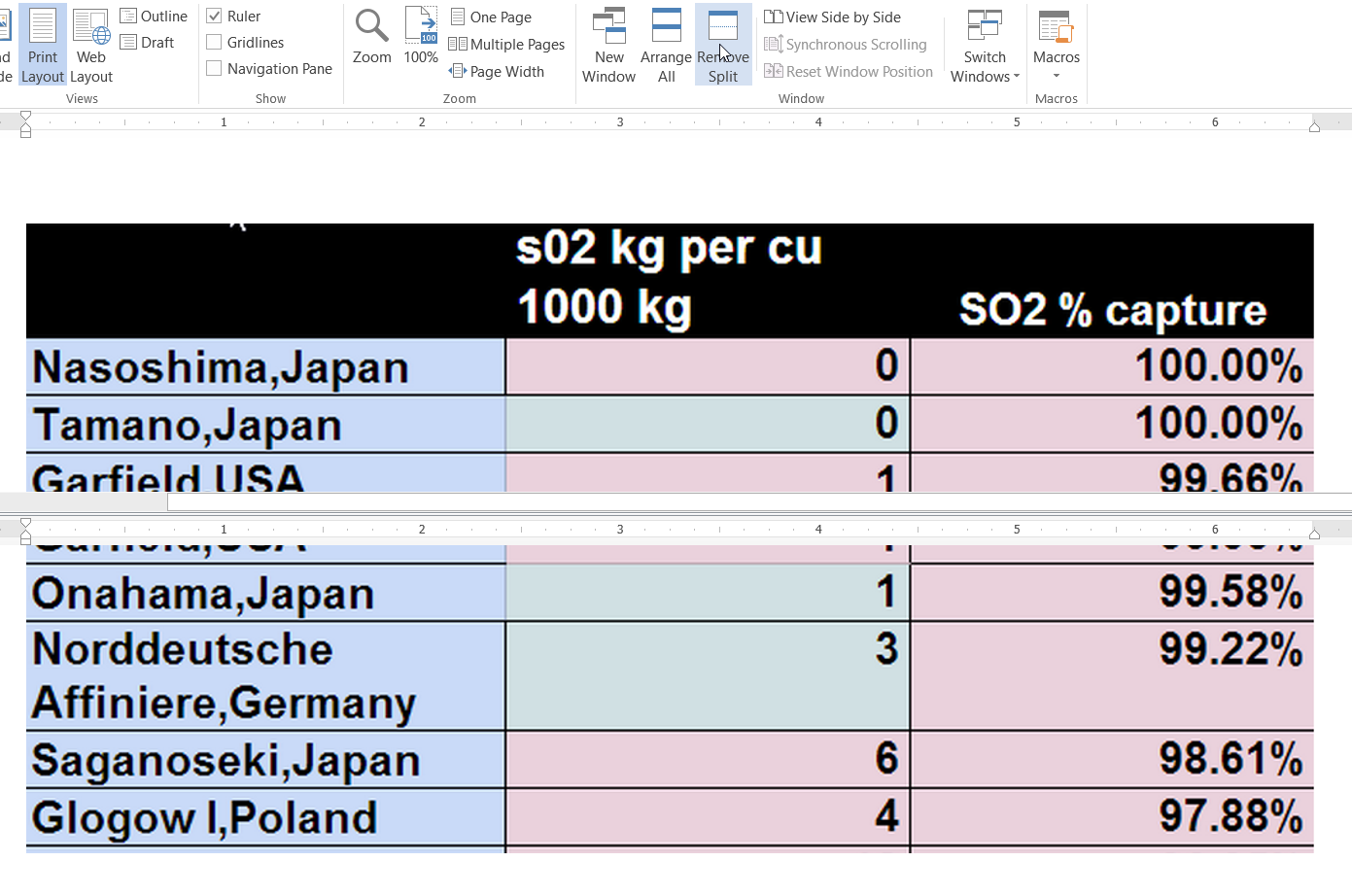Open the Zoom dialog

click(372, 37)
